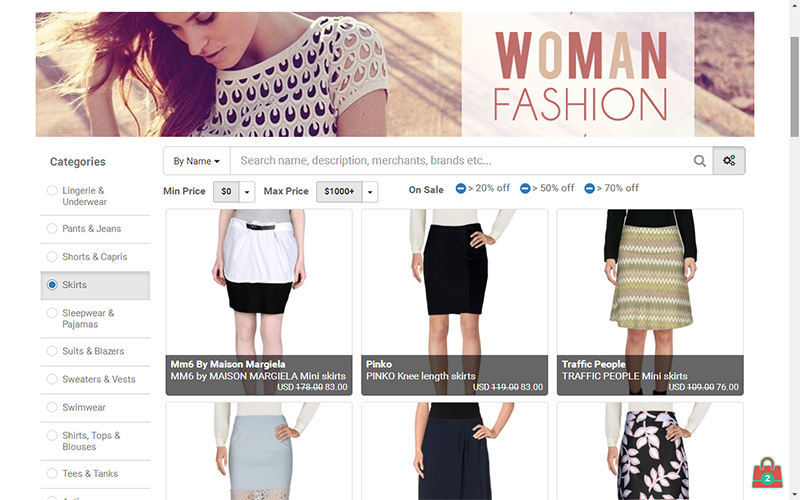Click the Mm6 By Maison Margiela brand name

click(228, 364)
